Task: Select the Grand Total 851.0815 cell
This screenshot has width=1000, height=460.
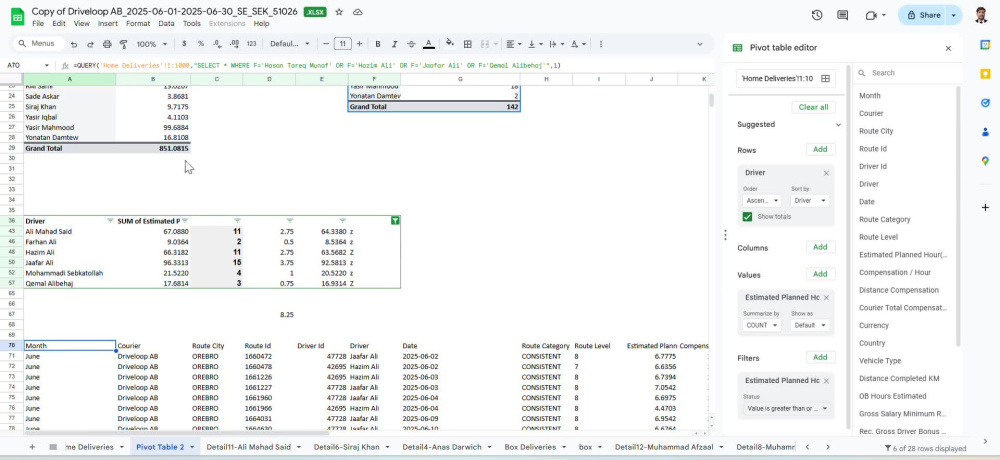Action: tap(153, 148)
